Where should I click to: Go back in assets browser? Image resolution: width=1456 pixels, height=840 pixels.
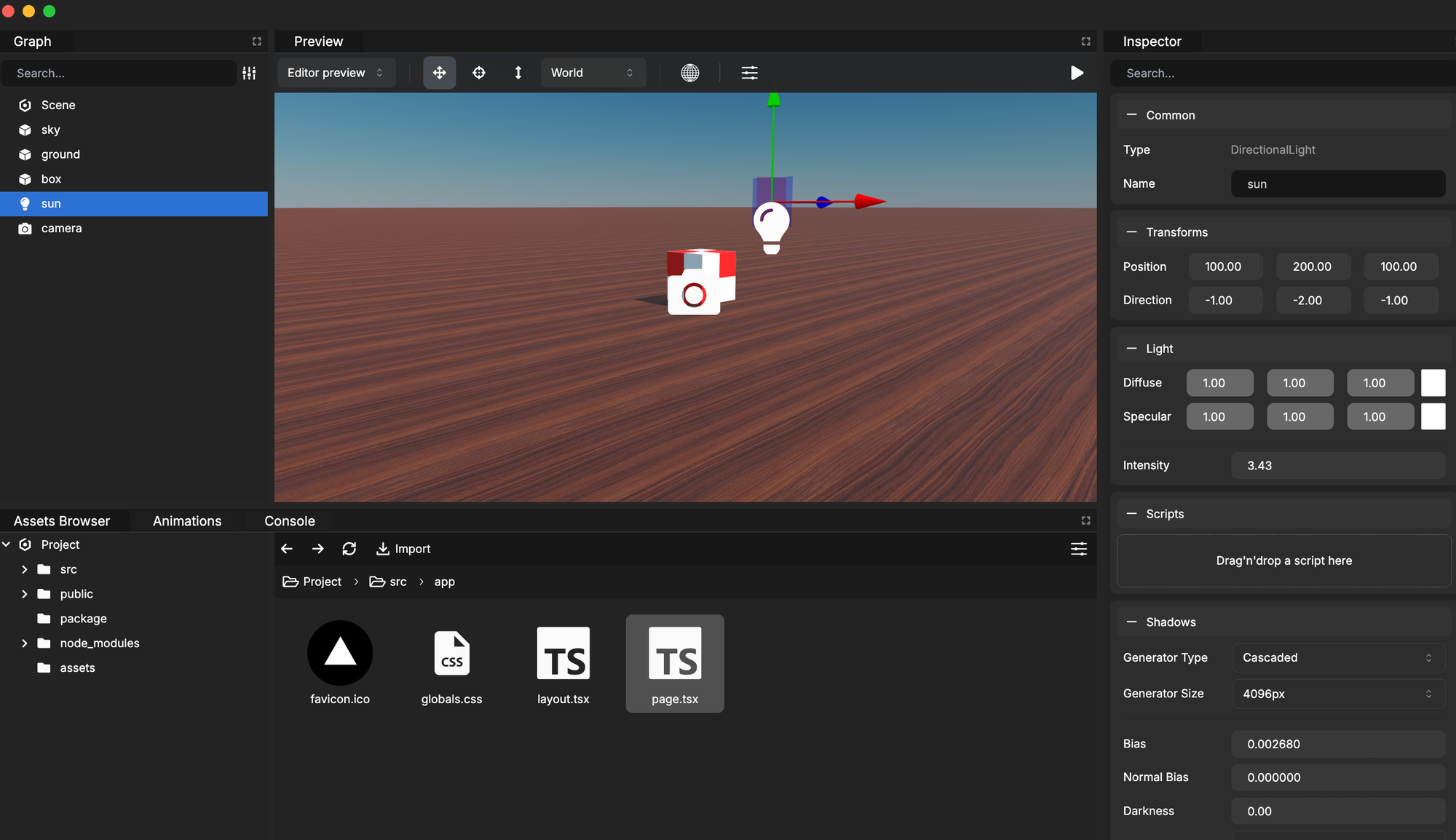[287, 549]
